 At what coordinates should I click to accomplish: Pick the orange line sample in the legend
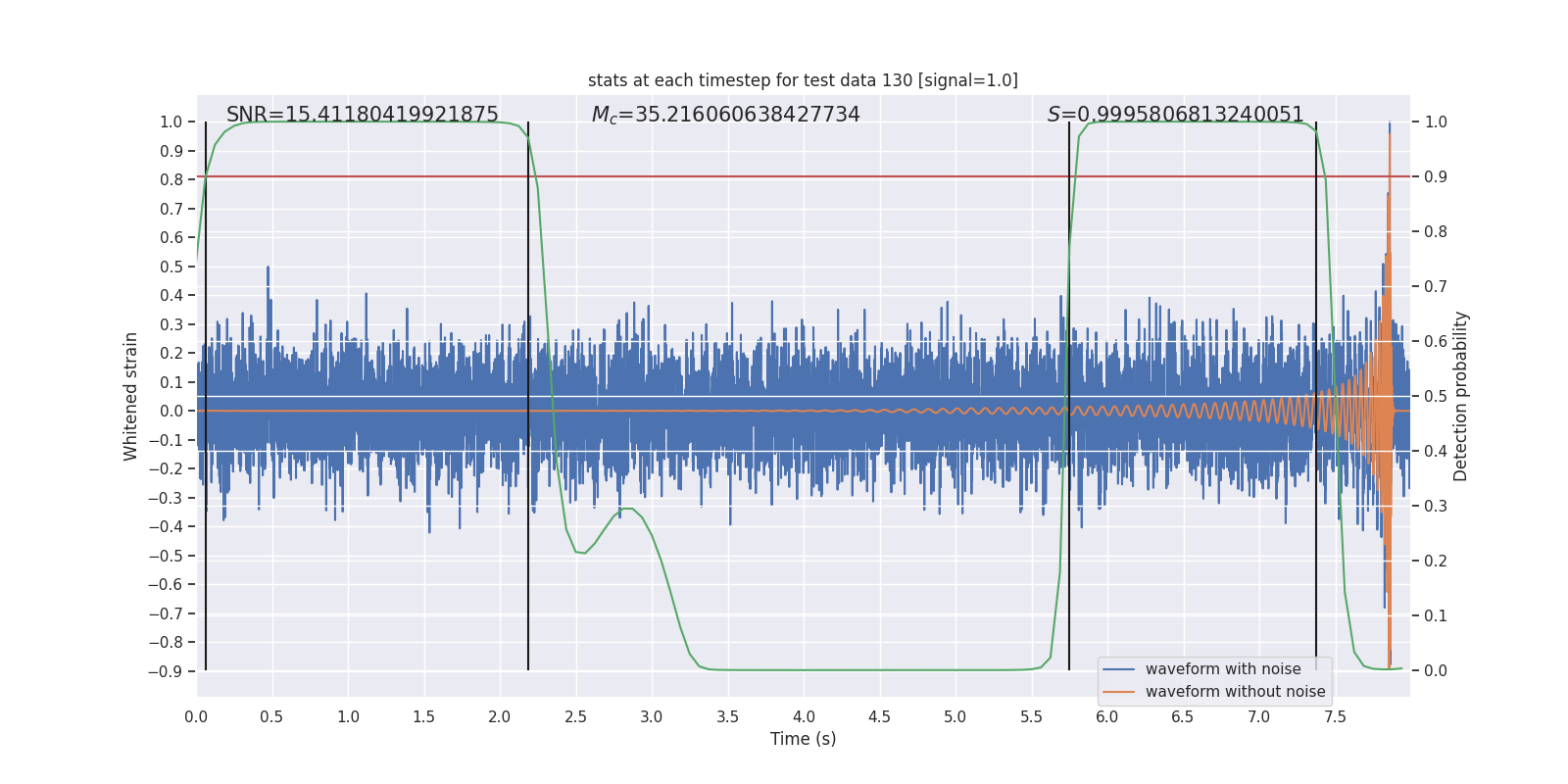(1119, 692)
